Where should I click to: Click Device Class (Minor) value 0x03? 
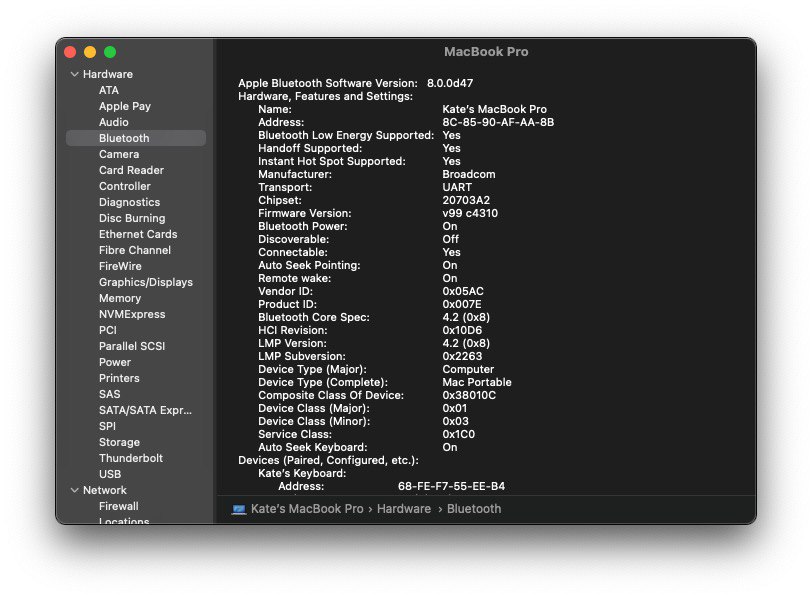coord(455,421)
